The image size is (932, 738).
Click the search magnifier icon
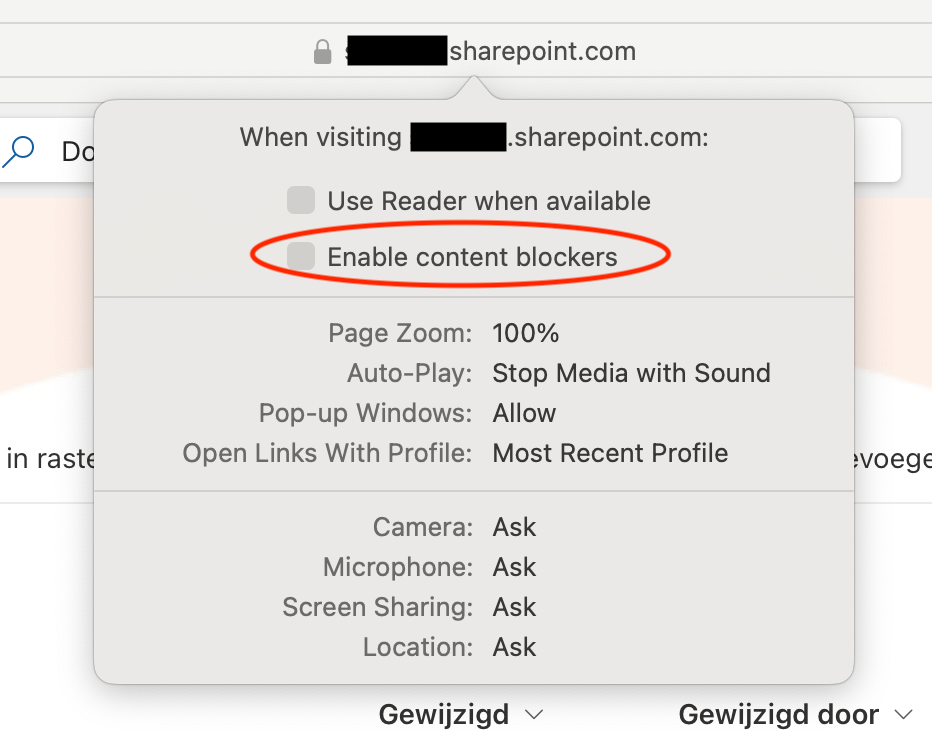tap(18, 152)
